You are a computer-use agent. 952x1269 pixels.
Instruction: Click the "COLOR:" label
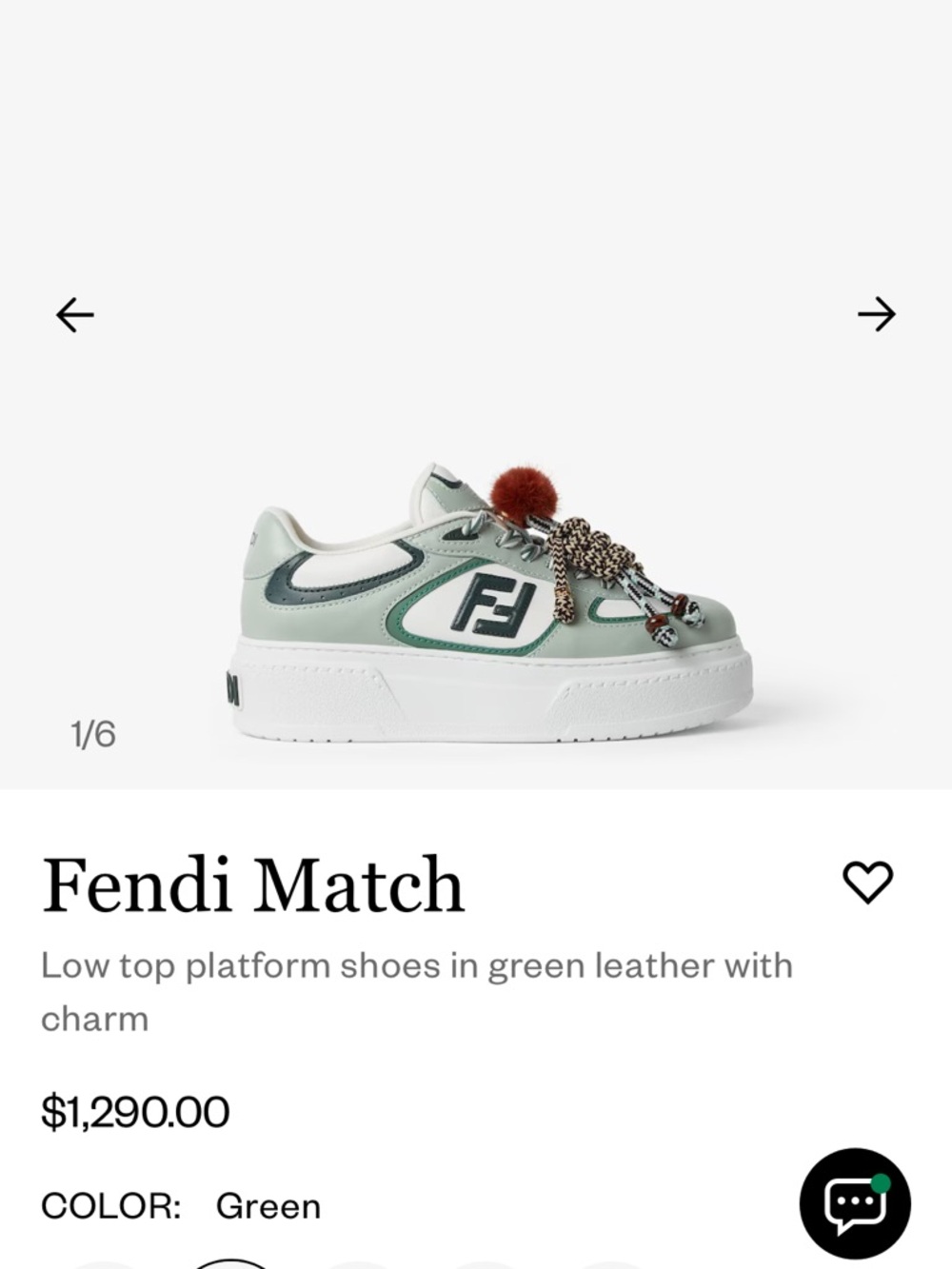(x=110, y=1206)
